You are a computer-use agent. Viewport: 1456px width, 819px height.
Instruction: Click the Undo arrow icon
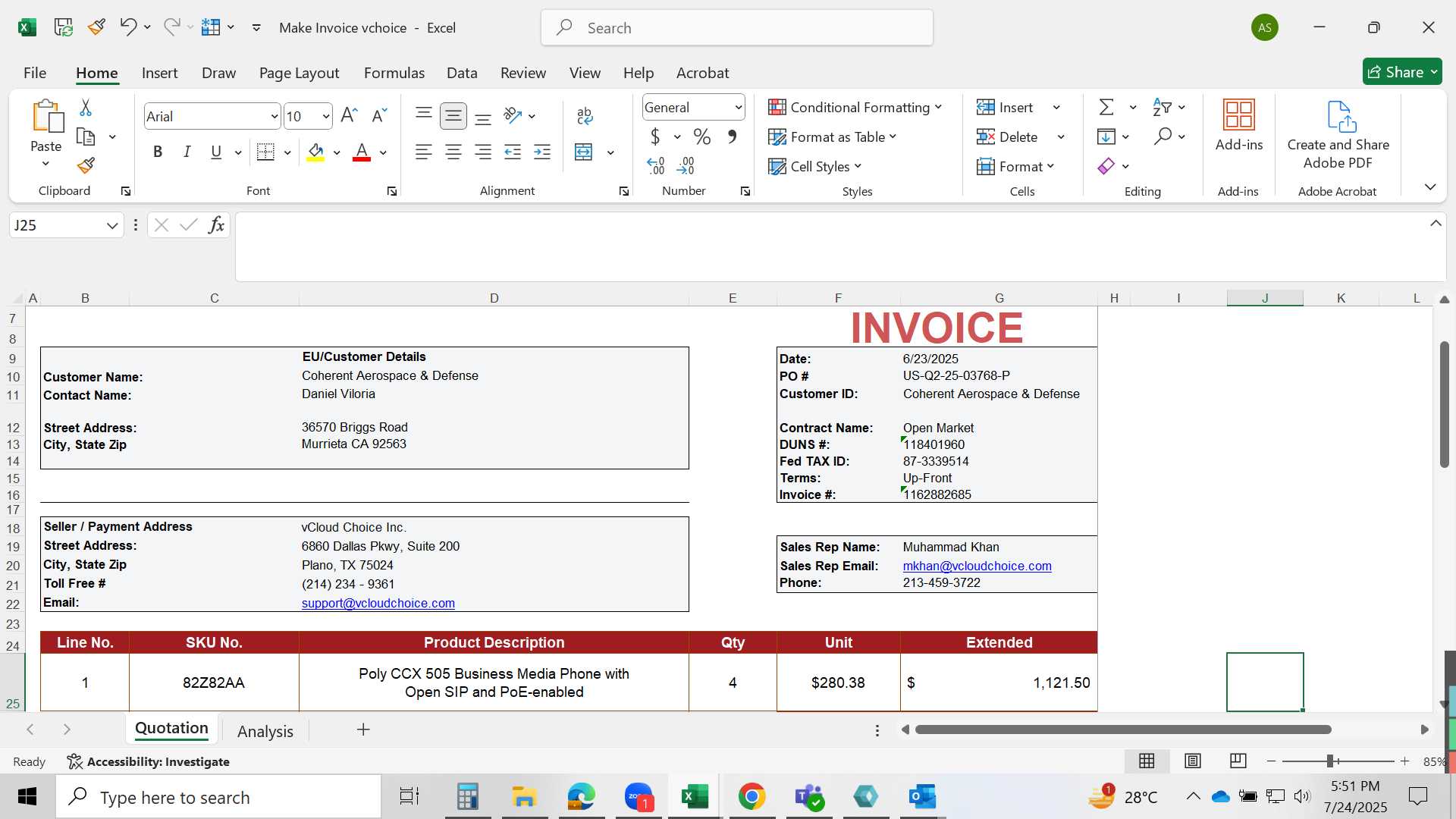(127, 27)
